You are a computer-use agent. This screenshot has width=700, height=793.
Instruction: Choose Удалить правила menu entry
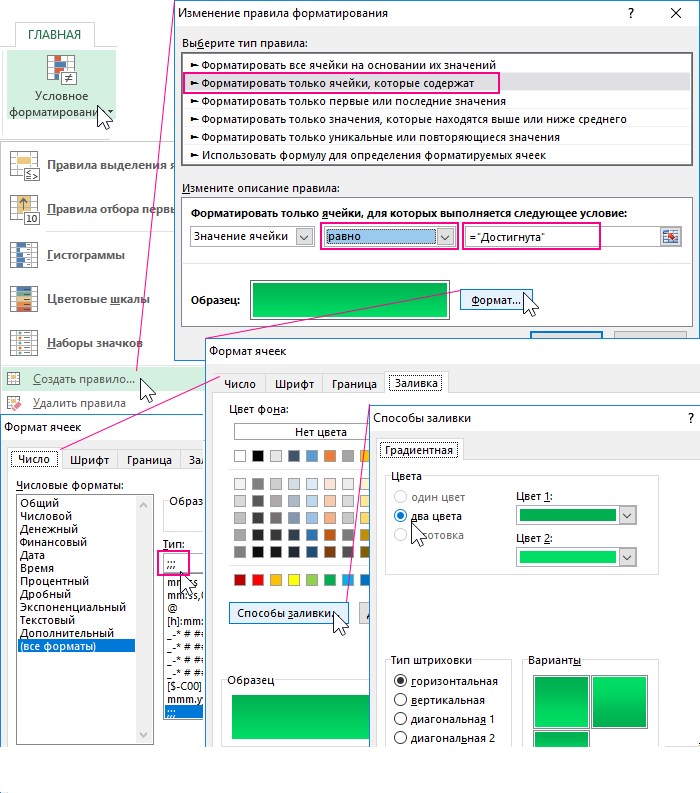[x=79, y=403]
